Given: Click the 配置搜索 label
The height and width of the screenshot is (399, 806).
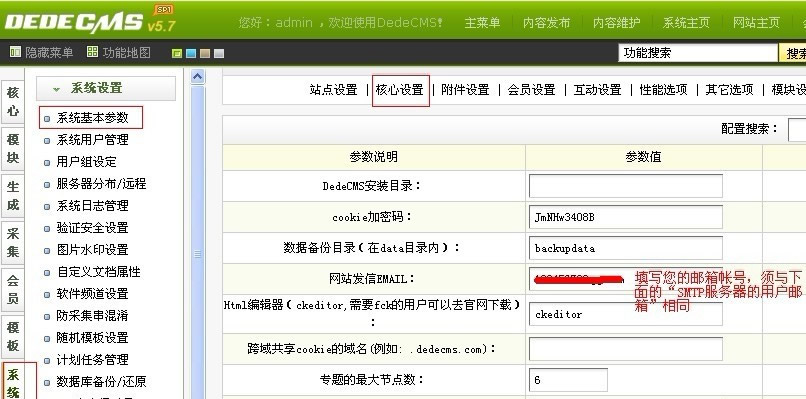Looking at the screenshot, I should pyautogui.click(x=749, y=129).
